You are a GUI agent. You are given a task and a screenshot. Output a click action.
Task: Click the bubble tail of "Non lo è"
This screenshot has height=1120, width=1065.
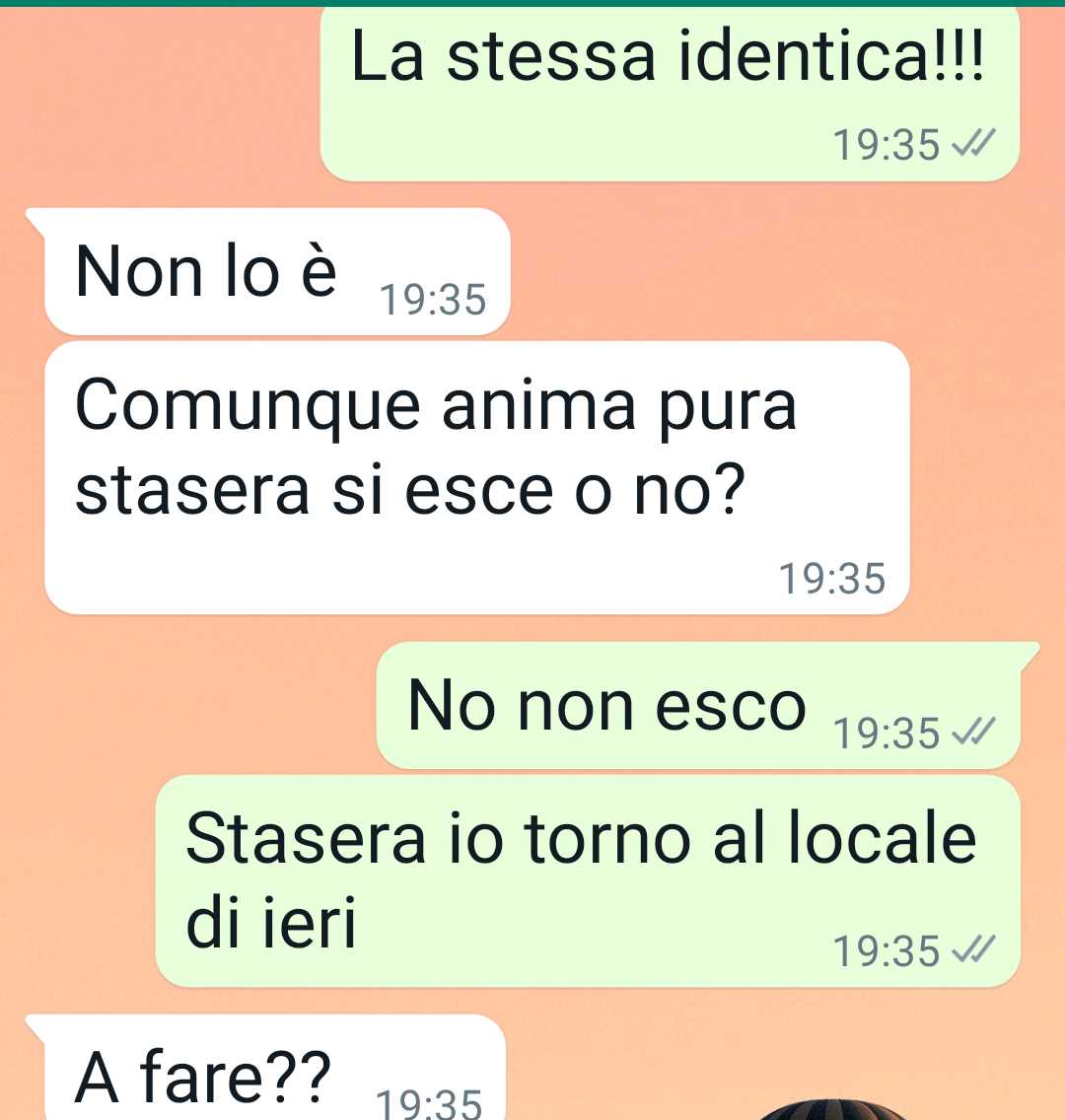(35, 222)
